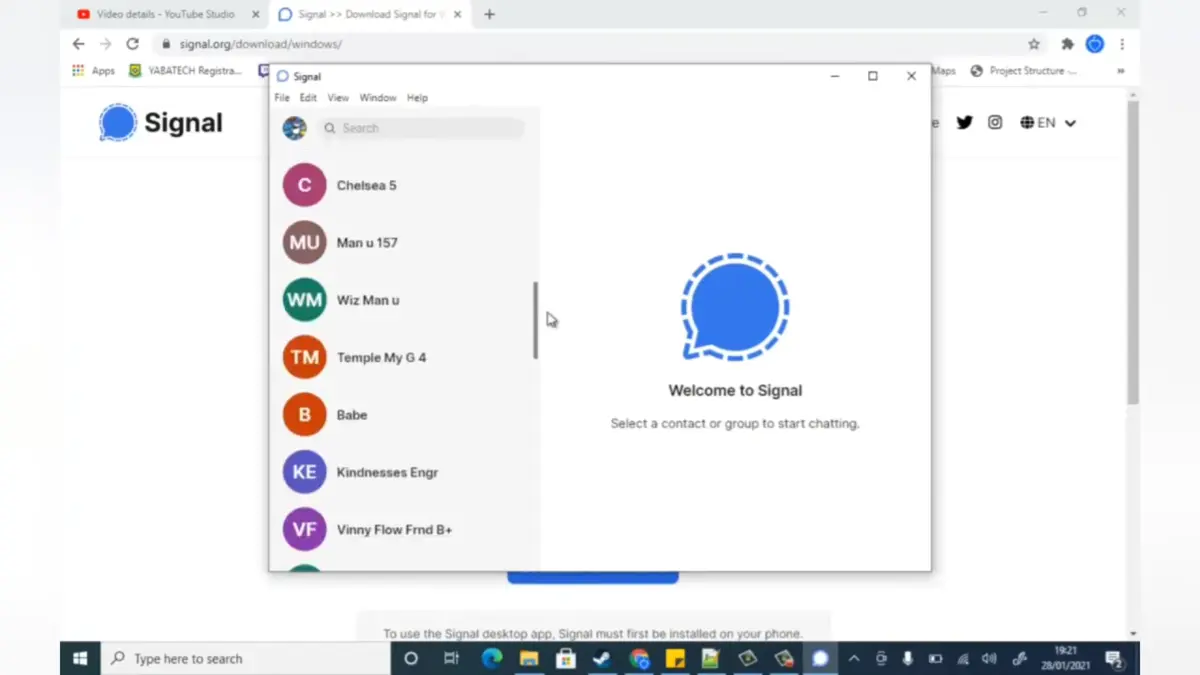Click the Chelsea 5 avatar circle
The height and width of the screenshot is (675, 1200).
[x=304, y=185]
